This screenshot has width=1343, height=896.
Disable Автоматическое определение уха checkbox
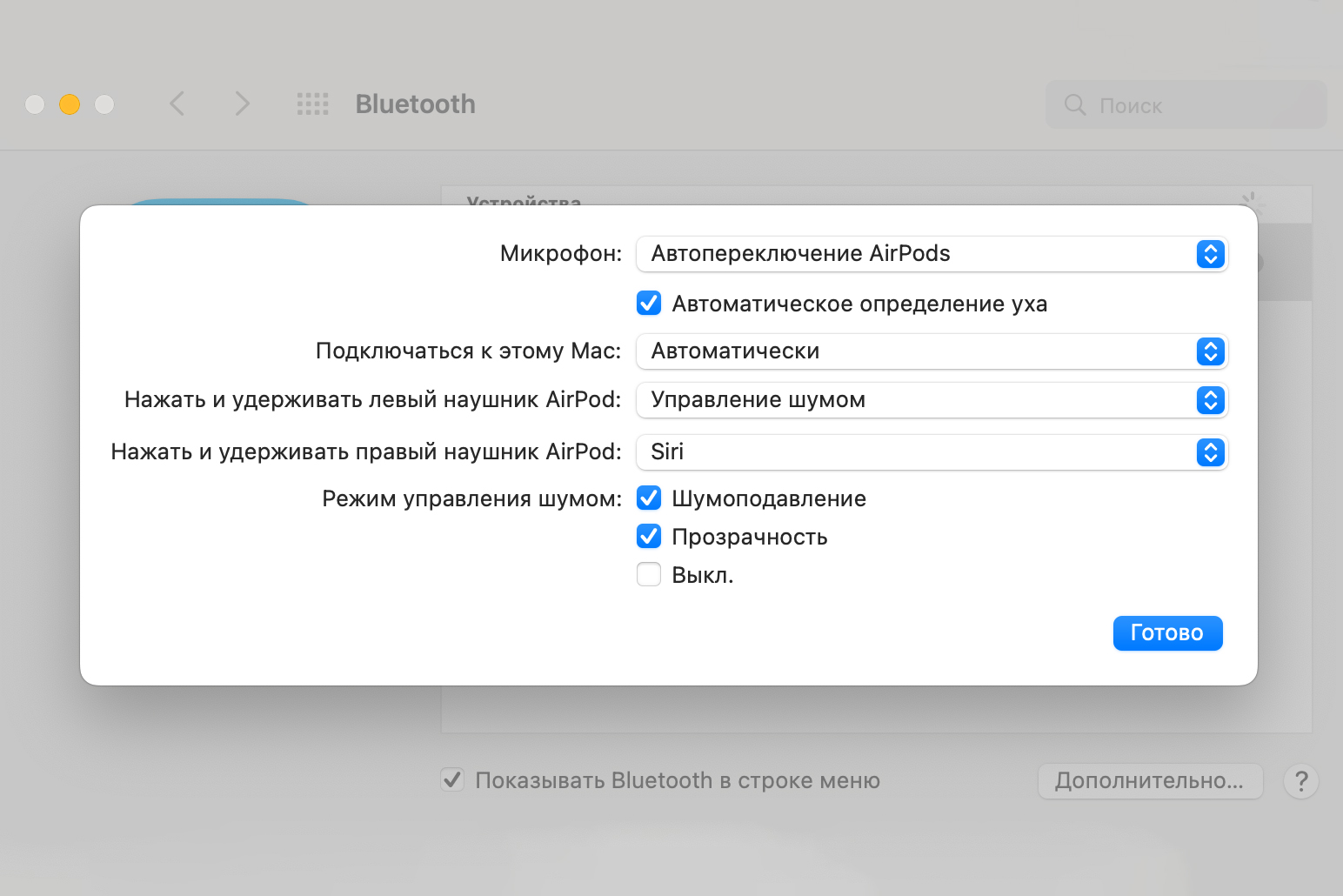pyautogui.click(x=649, y=304)
